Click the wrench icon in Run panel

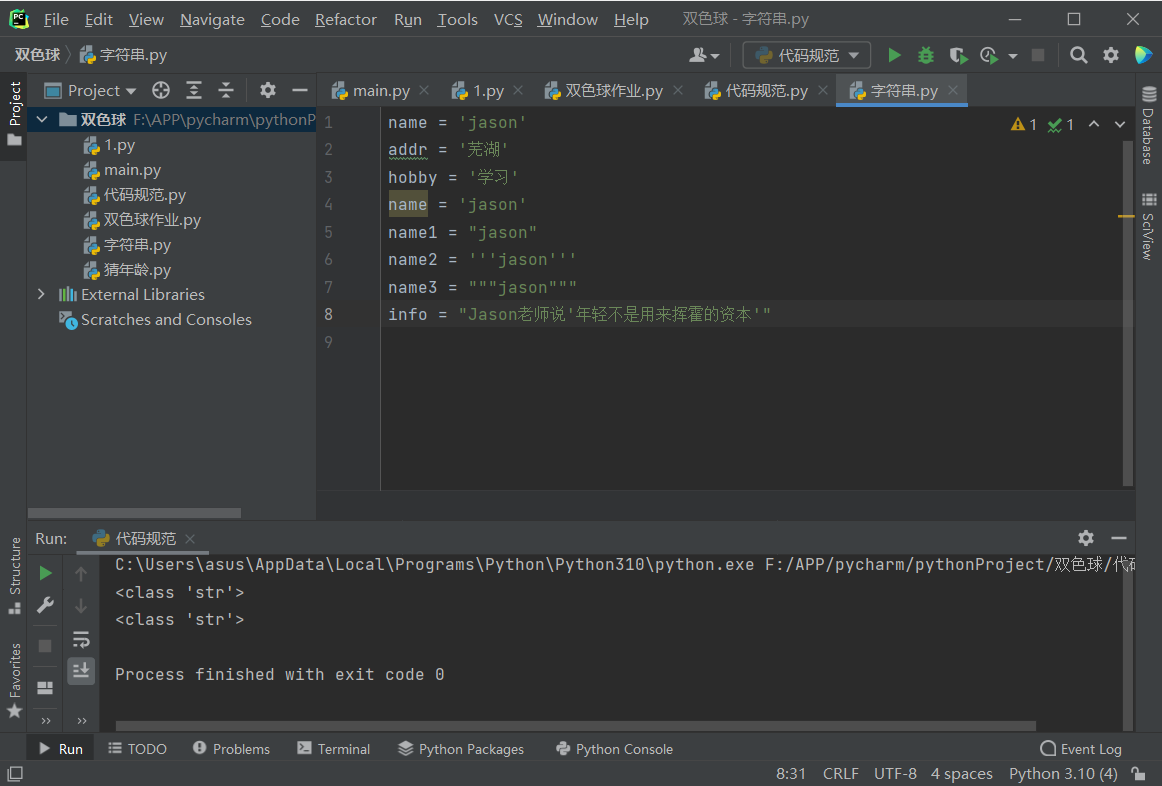[45, 605]
